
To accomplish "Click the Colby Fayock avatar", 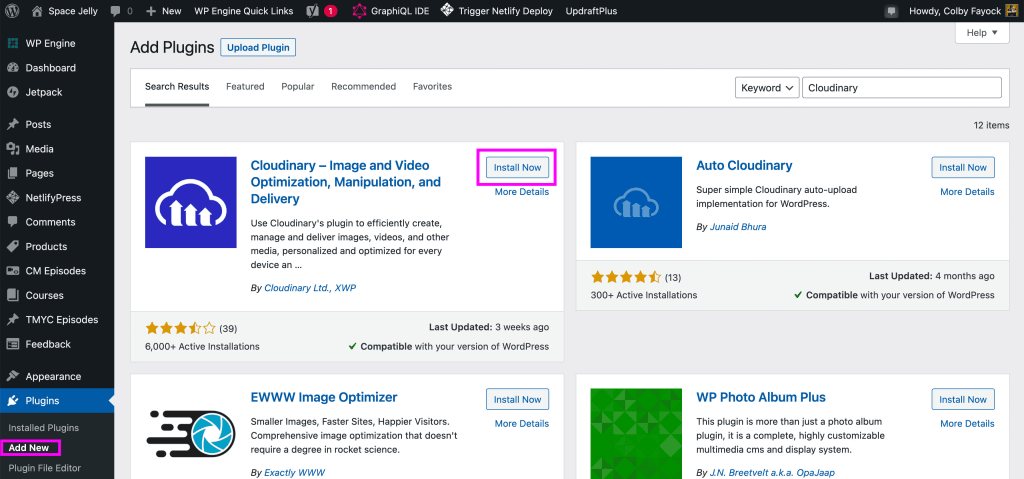I will click(1011, 11).
